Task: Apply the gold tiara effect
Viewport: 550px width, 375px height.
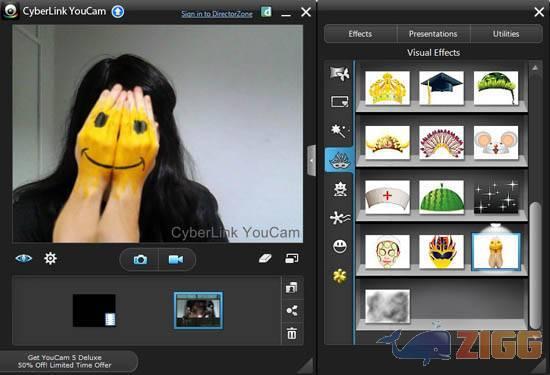Action: [x=387, y=142]
